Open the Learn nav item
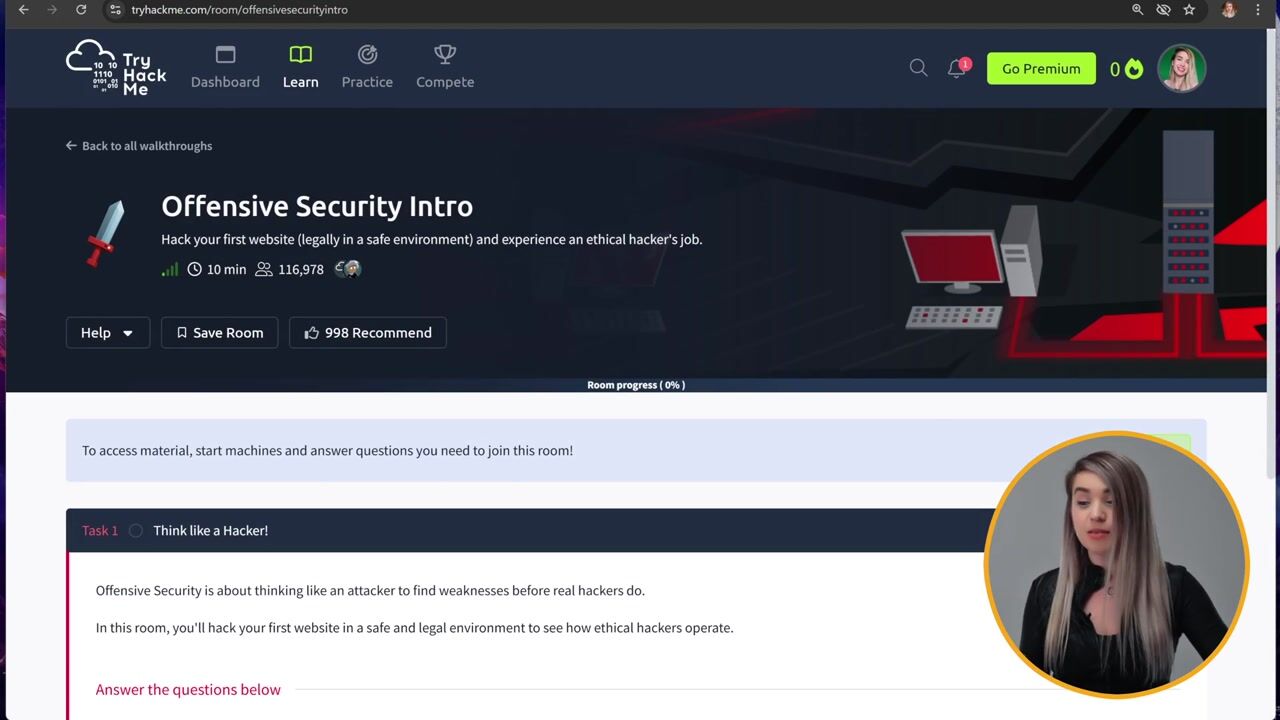This screenshot has width=1280, height=720. [300, 68]
